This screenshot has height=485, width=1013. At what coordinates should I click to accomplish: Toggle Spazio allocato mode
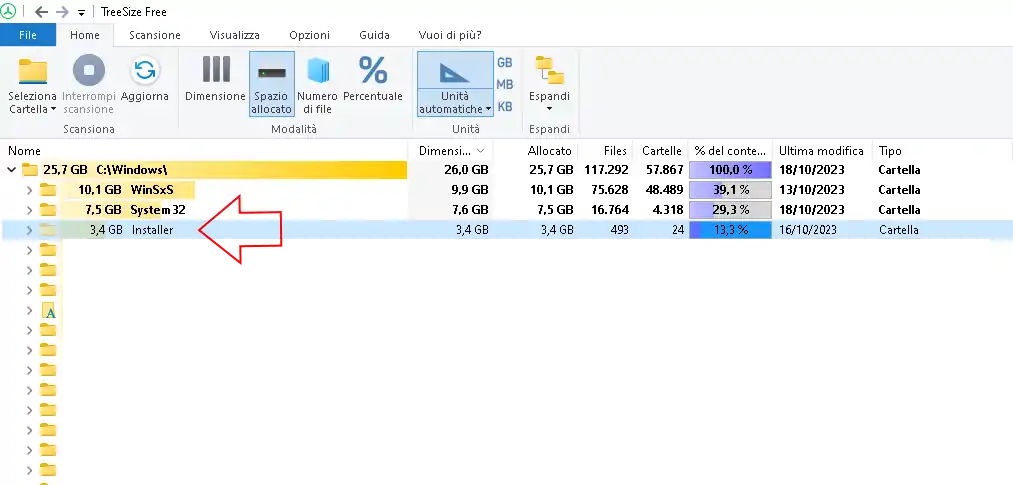pos(271,84)
